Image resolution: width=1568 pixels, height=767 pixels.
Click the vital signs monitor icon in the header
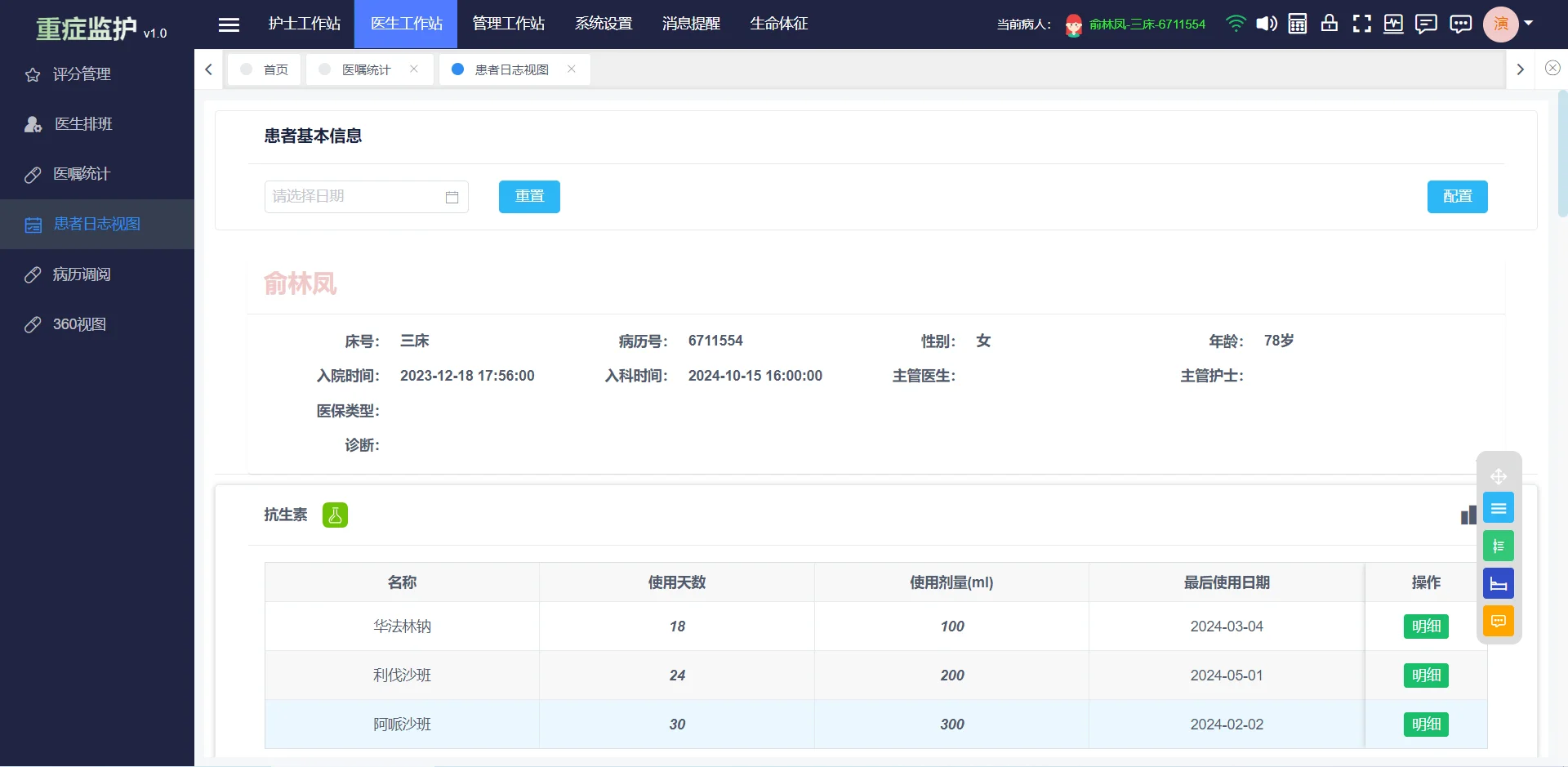(1393, 24)
